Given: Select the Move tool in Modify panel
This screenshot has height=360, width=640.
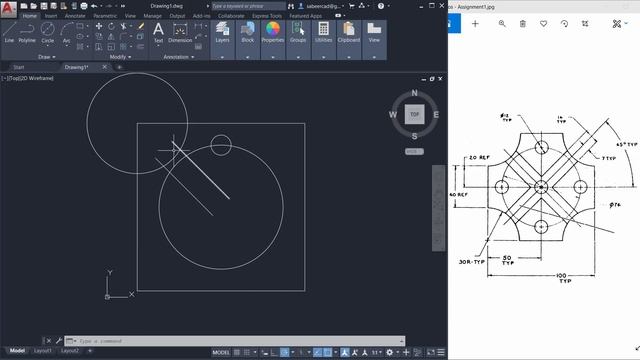Looking at the screenshot, I should pos(99,26).
